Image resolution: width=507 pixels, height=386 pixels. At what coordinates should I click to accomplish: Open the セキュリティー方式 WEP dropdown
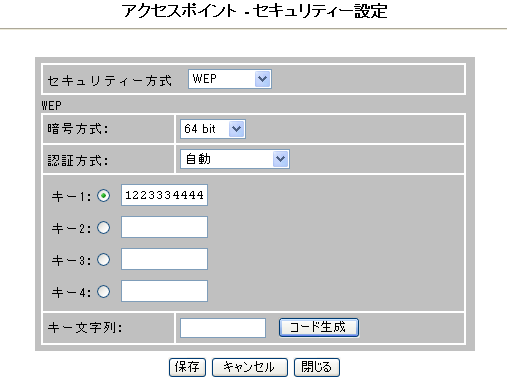(230, 79)
